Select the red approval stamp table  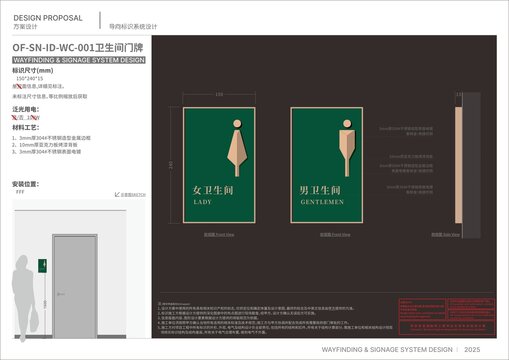click(447, 316)
